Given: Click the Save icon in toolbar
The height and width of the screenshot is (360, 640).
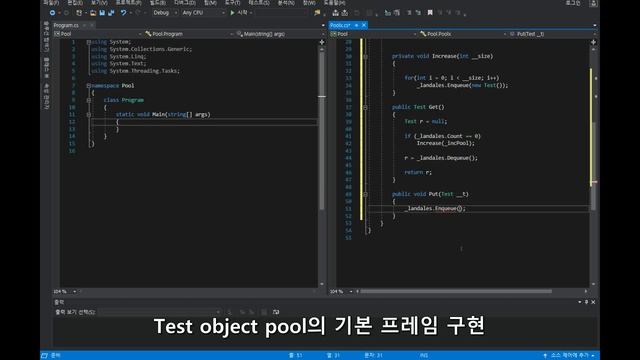Looking at the screenshot, I should pos(102,13).
